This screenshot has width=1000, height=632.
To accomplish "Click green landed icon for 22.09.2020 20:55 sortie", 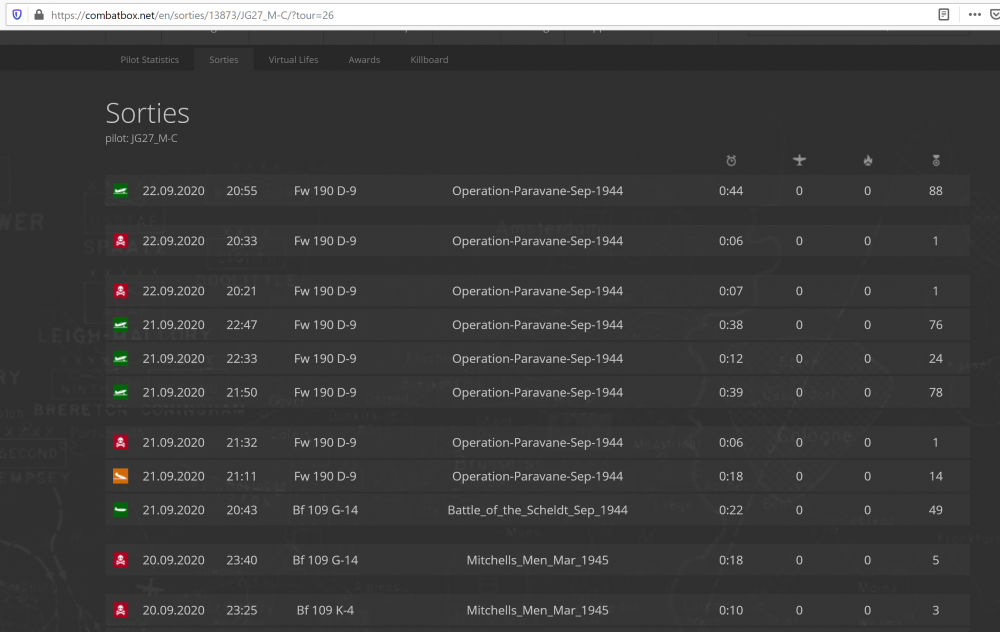I will 120,191.
